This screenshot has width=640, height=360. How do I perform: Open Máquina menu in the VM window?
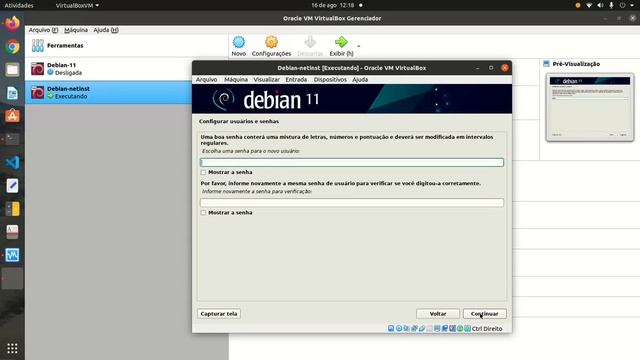[x=236, y=80]
